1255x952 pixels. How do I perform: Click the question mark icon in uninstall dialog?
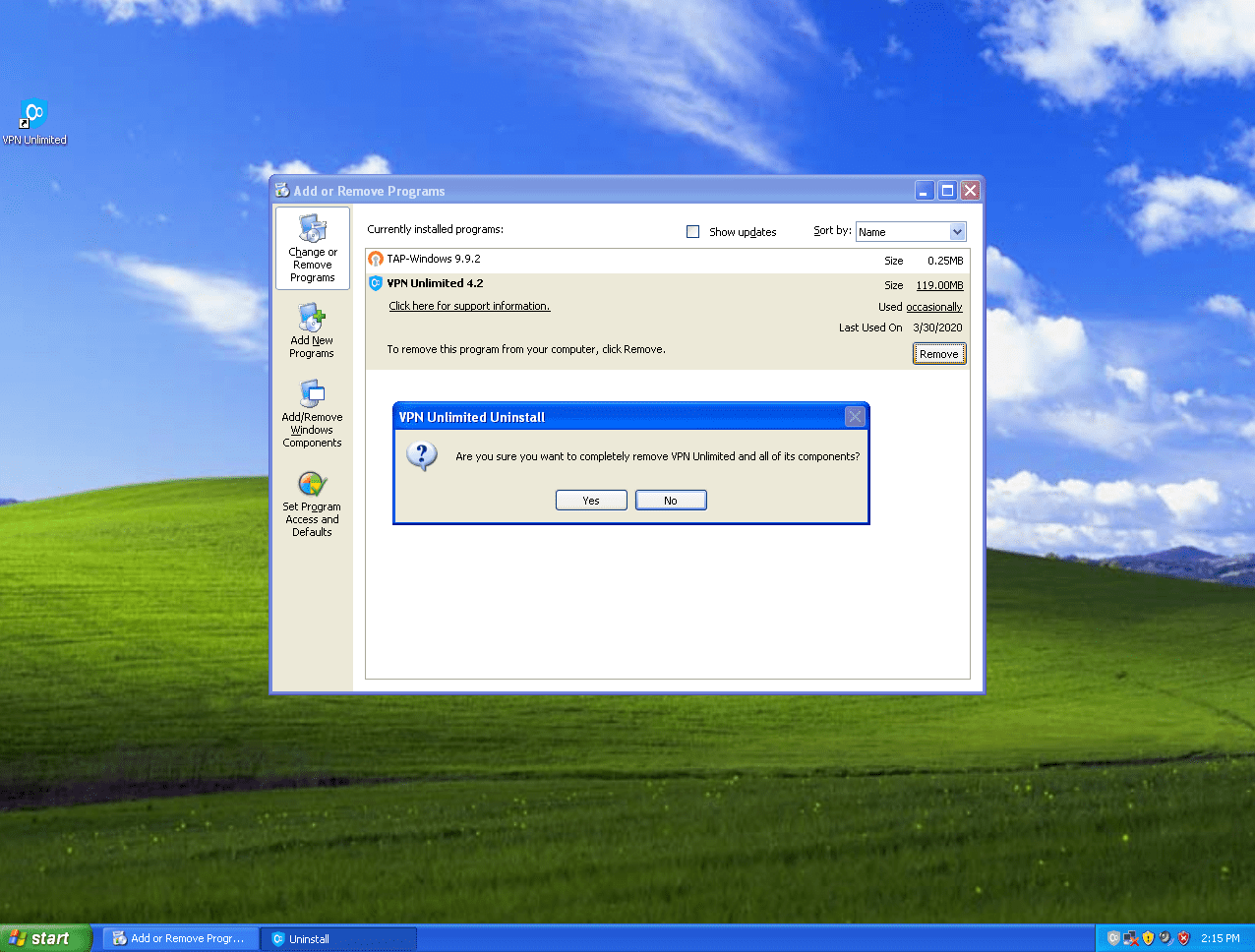(422, 455)
